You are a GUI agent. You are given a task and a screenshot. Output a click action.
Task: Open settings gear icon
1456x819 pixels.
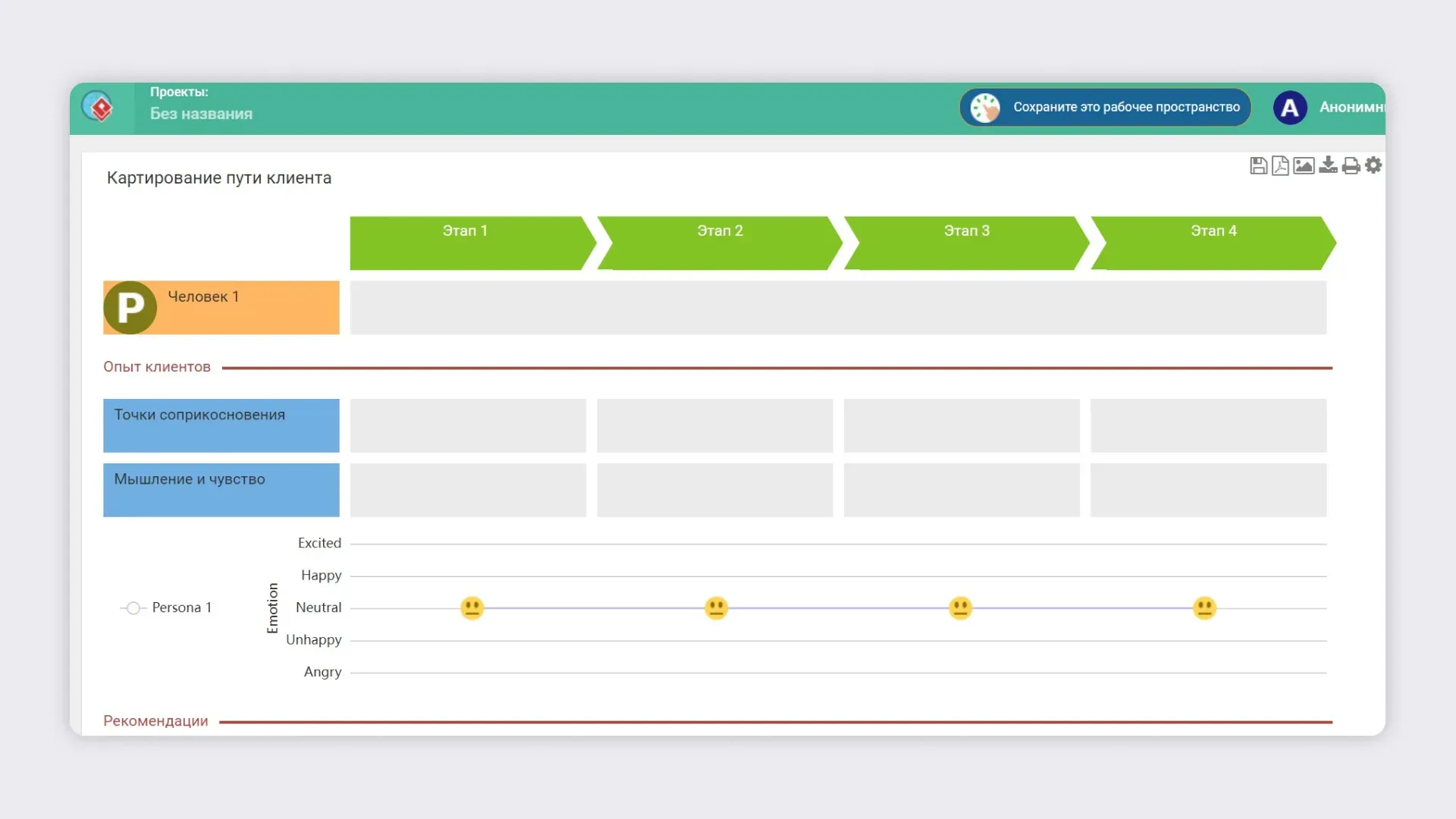click(1373, 165)
